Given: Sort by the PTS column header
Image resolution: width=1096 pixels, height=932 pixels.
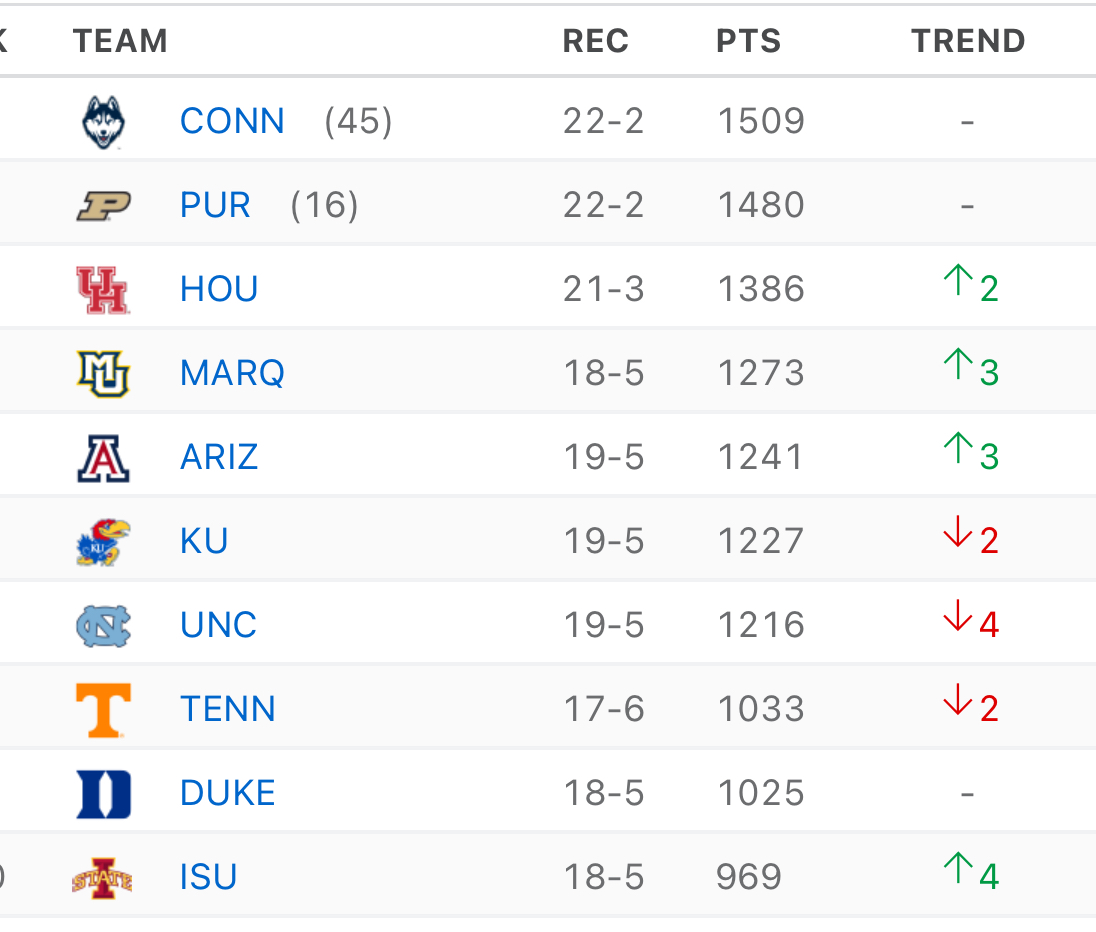Looking at the screenshot, I should (x=749, y=41).
